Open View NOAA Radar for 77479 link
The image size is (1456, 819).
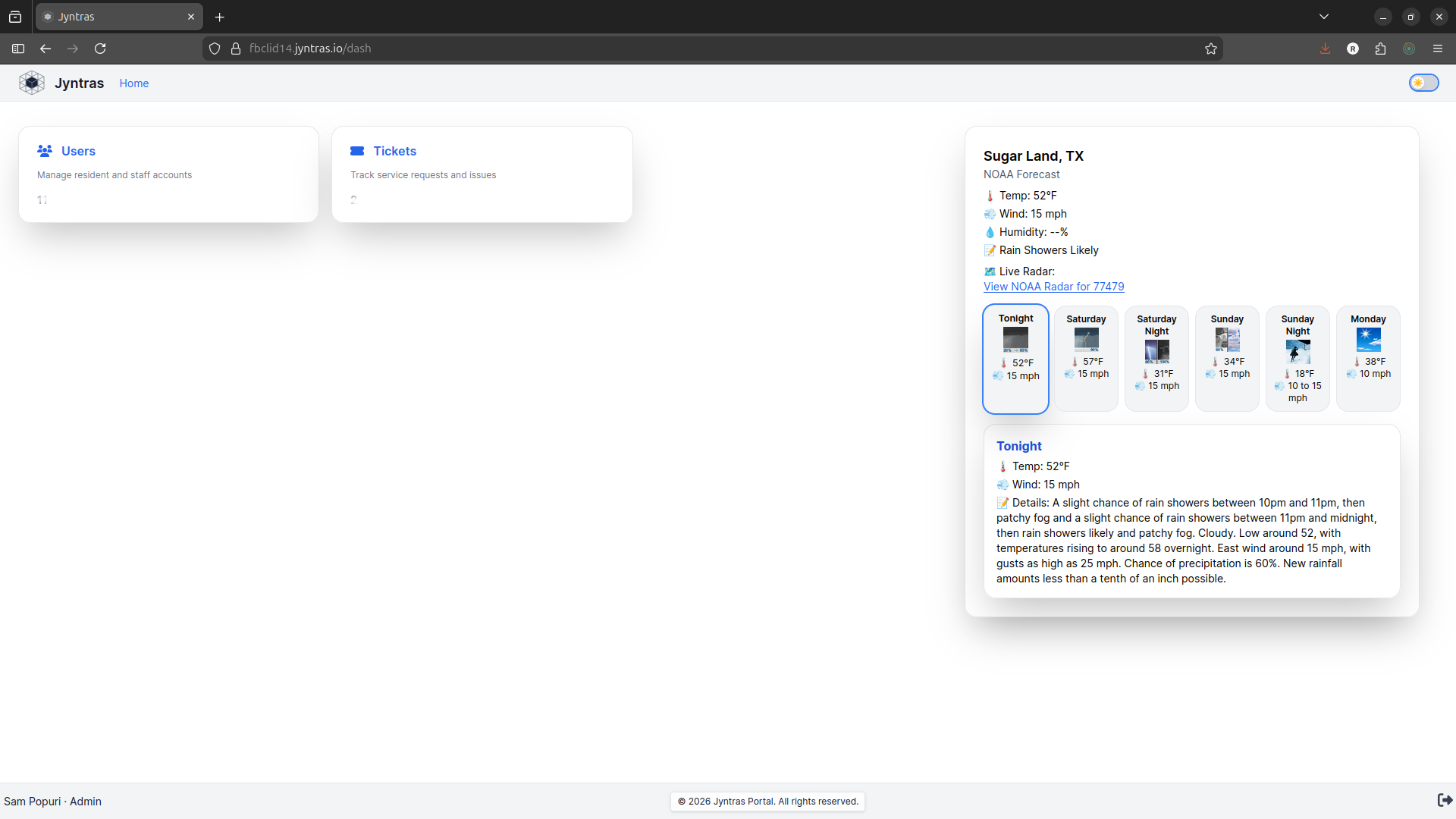pos(1053,287)
